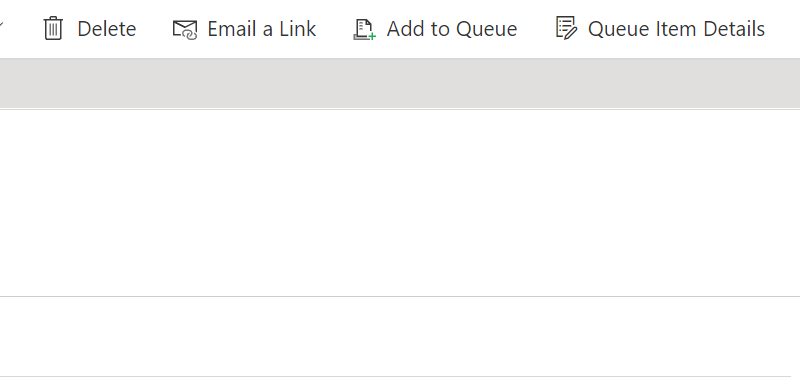
Task: Click the trash can lid
Action: coord(53,19)
